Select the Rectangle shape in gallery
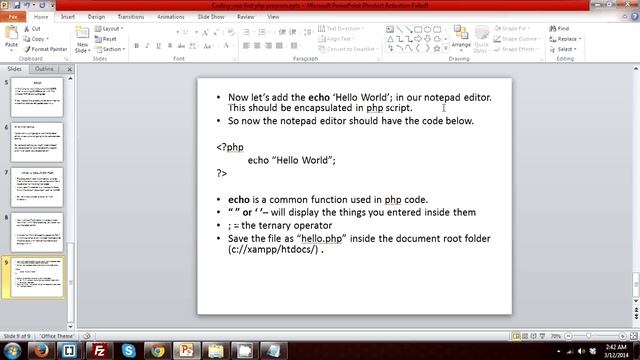This screenshot has height=360, width=640. click(x=418, y=29)
